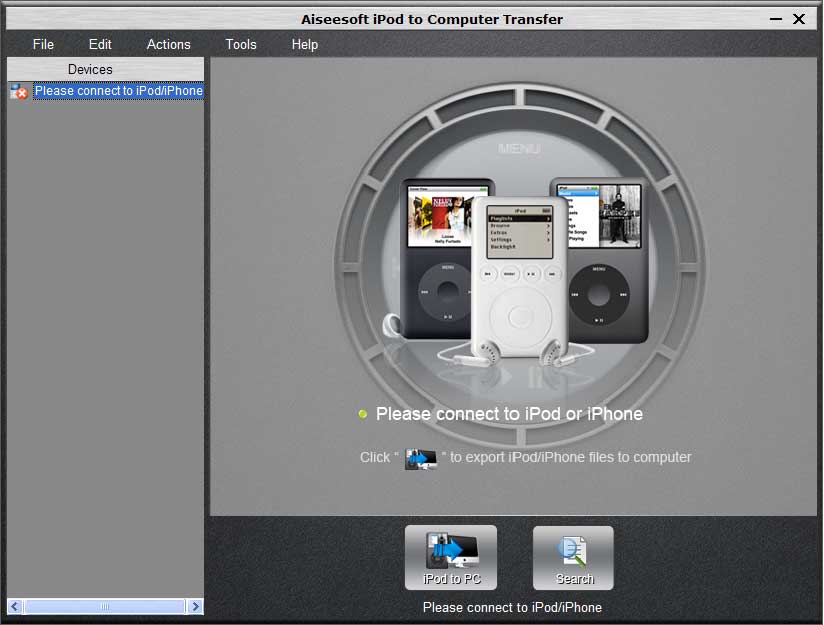Click the green status dot beside connect message
The image size is (824, 625).
coord(364,414)
